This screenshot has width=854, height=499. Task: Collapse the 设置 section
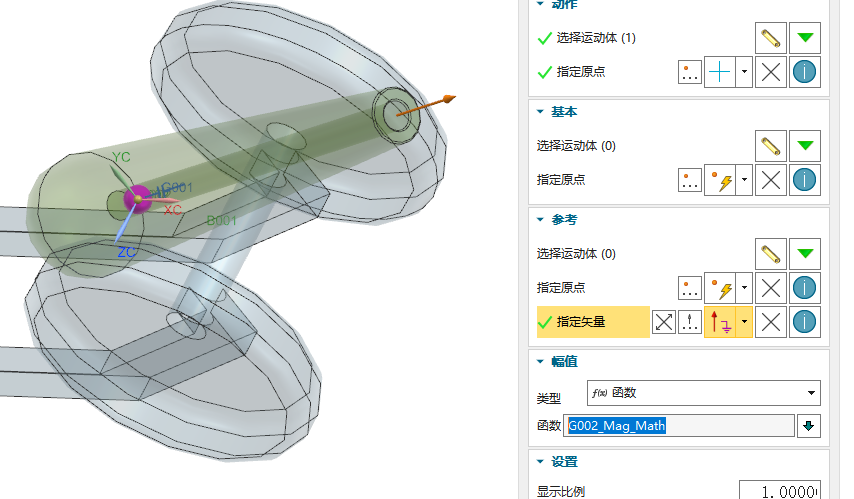click(x=541, y=462)
